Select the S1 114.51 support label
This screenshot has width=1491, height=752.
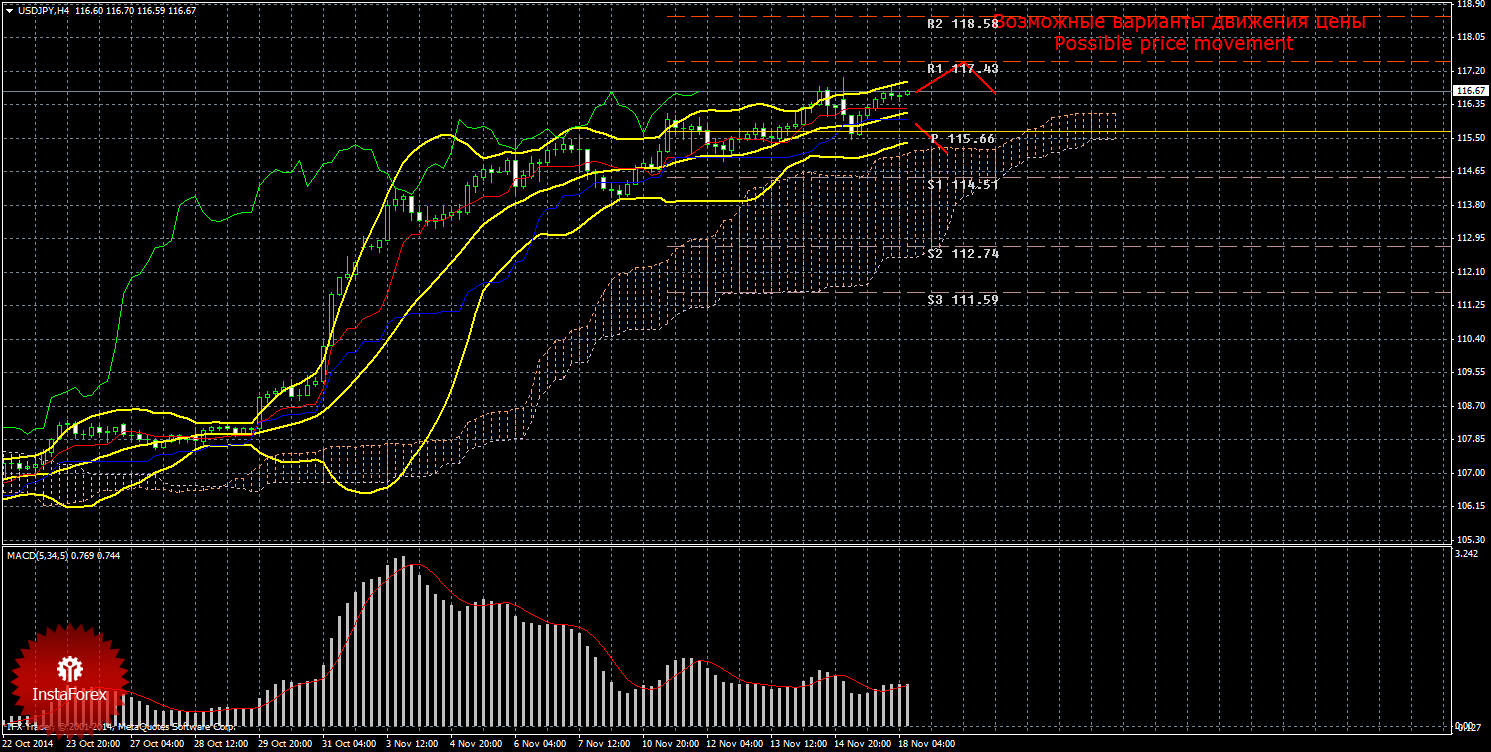[x=962, y=184]
